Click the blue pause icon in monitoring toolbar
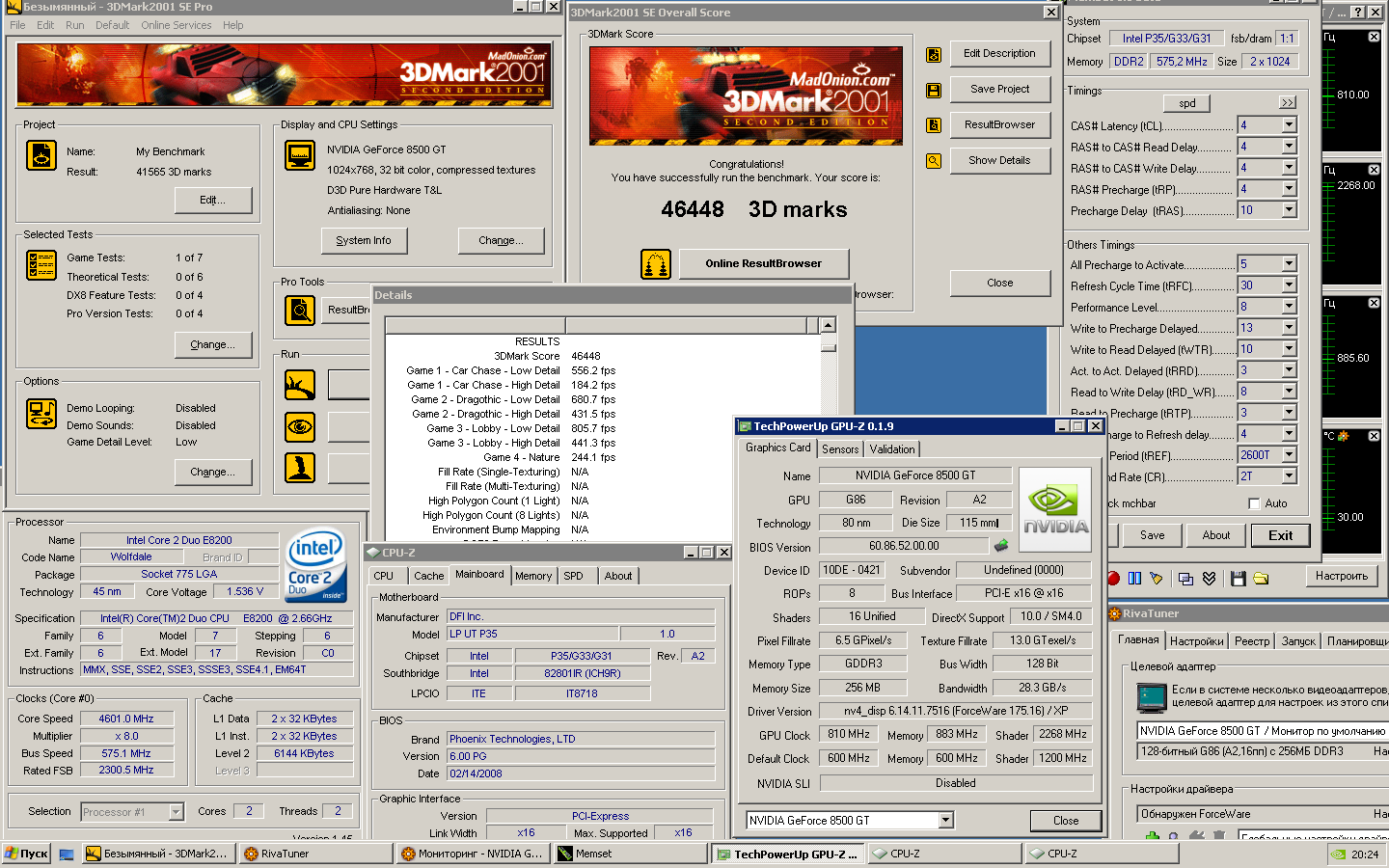 1134,578
